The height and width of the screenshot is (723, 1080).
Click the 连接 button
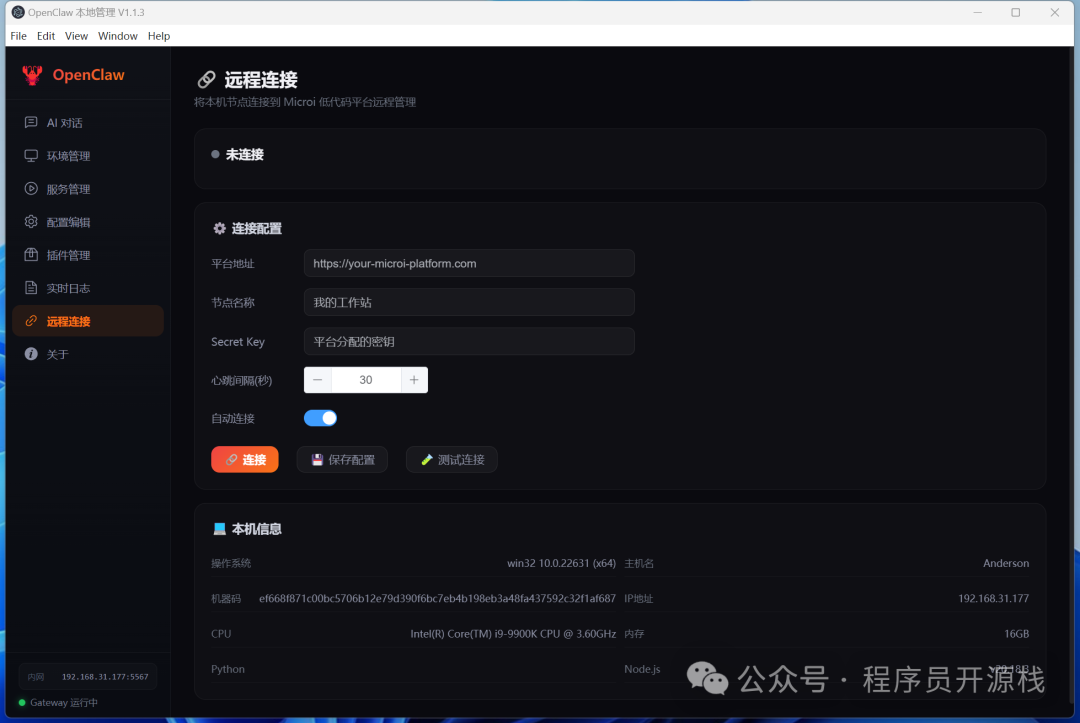tap(244, 459)
